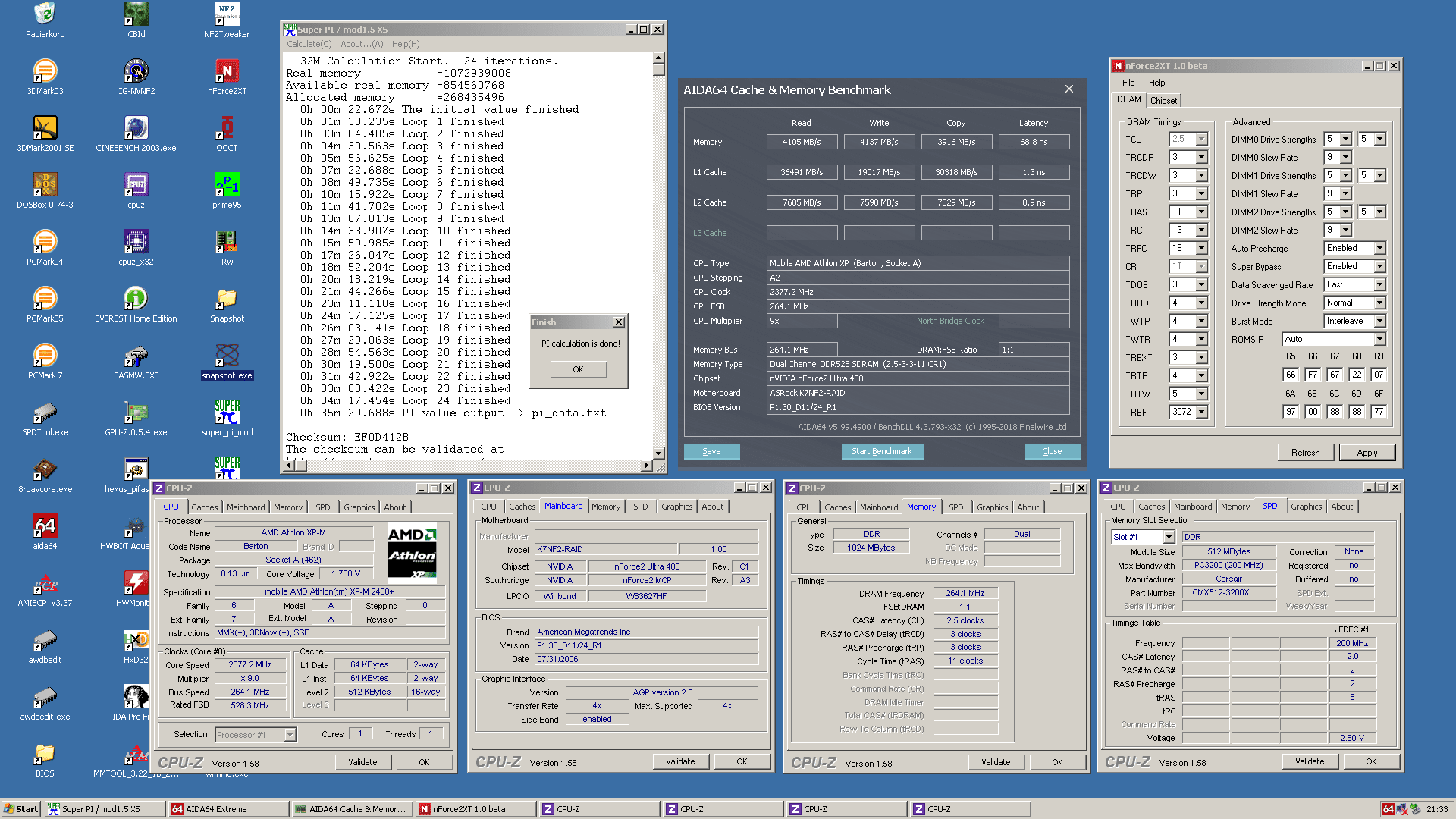Click Apply in nForce2XT
This screenshot has height=819, width=1456.
pos(1367,453)
